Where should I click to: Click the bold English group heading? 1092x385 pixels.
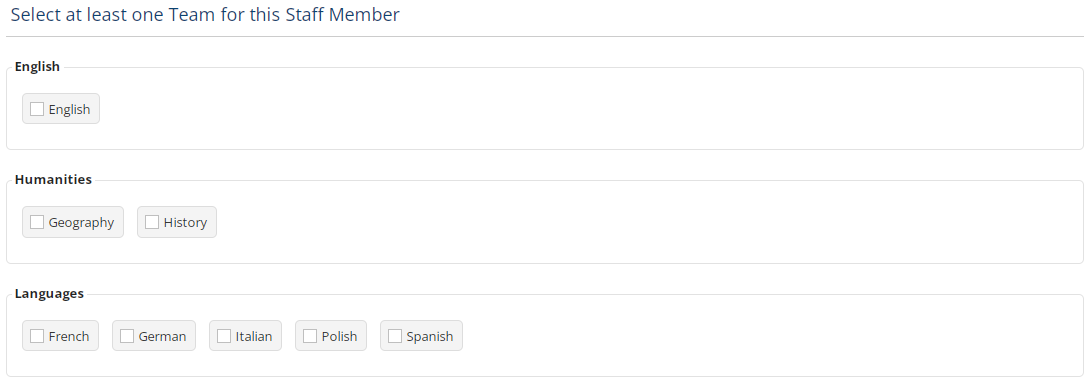37,67
